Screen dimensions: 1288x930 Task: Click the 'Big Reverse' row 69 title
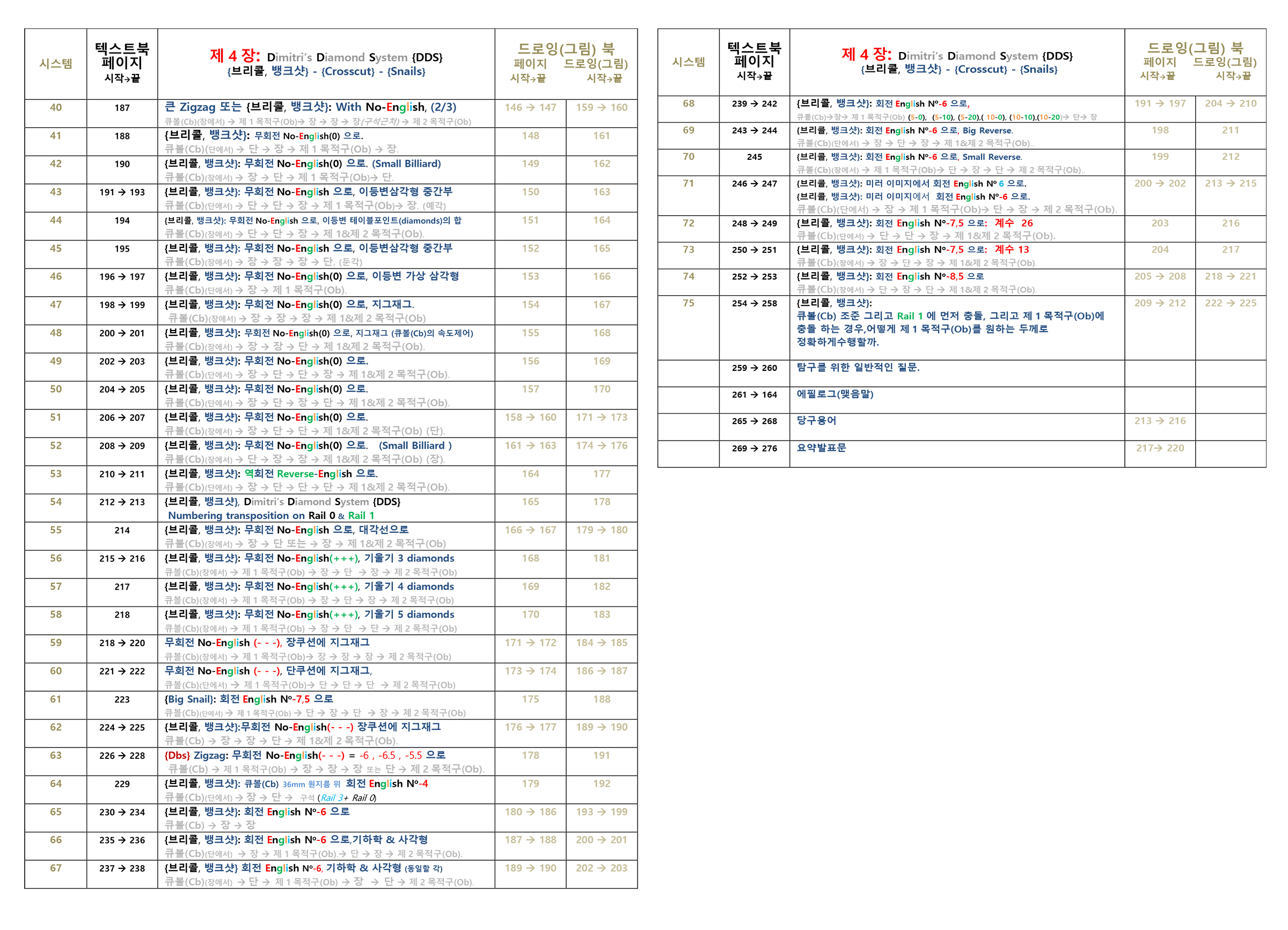point(905,130)
